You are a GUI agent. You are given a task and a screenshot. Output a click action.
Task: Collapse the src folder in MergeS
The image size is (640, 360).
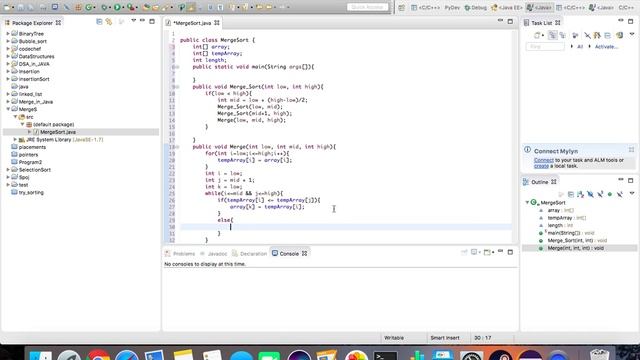[15, 117]
